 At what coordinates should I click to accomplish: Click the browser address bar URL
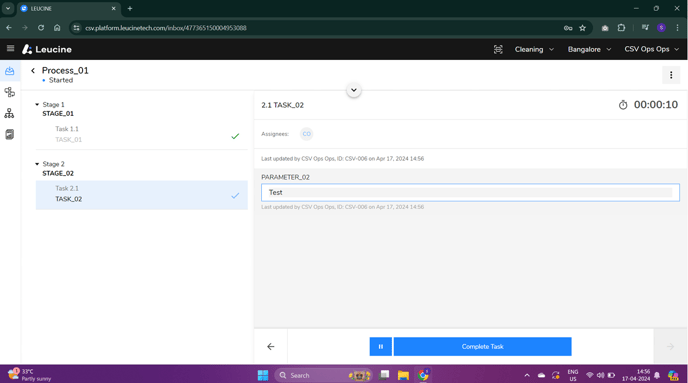[166, 28]
